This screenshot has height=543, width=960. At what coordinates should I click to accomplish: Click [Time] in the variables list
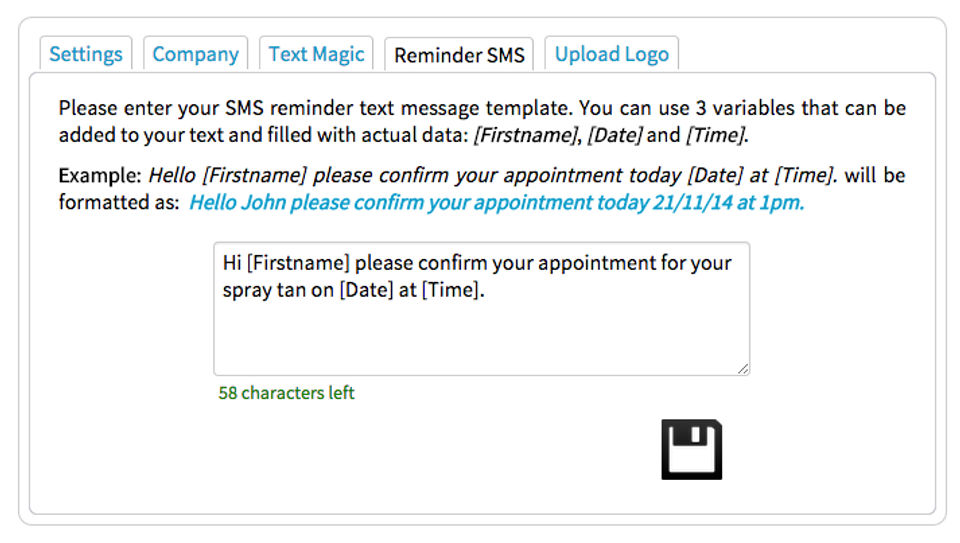pyautogui.click(x=715, y=135)
